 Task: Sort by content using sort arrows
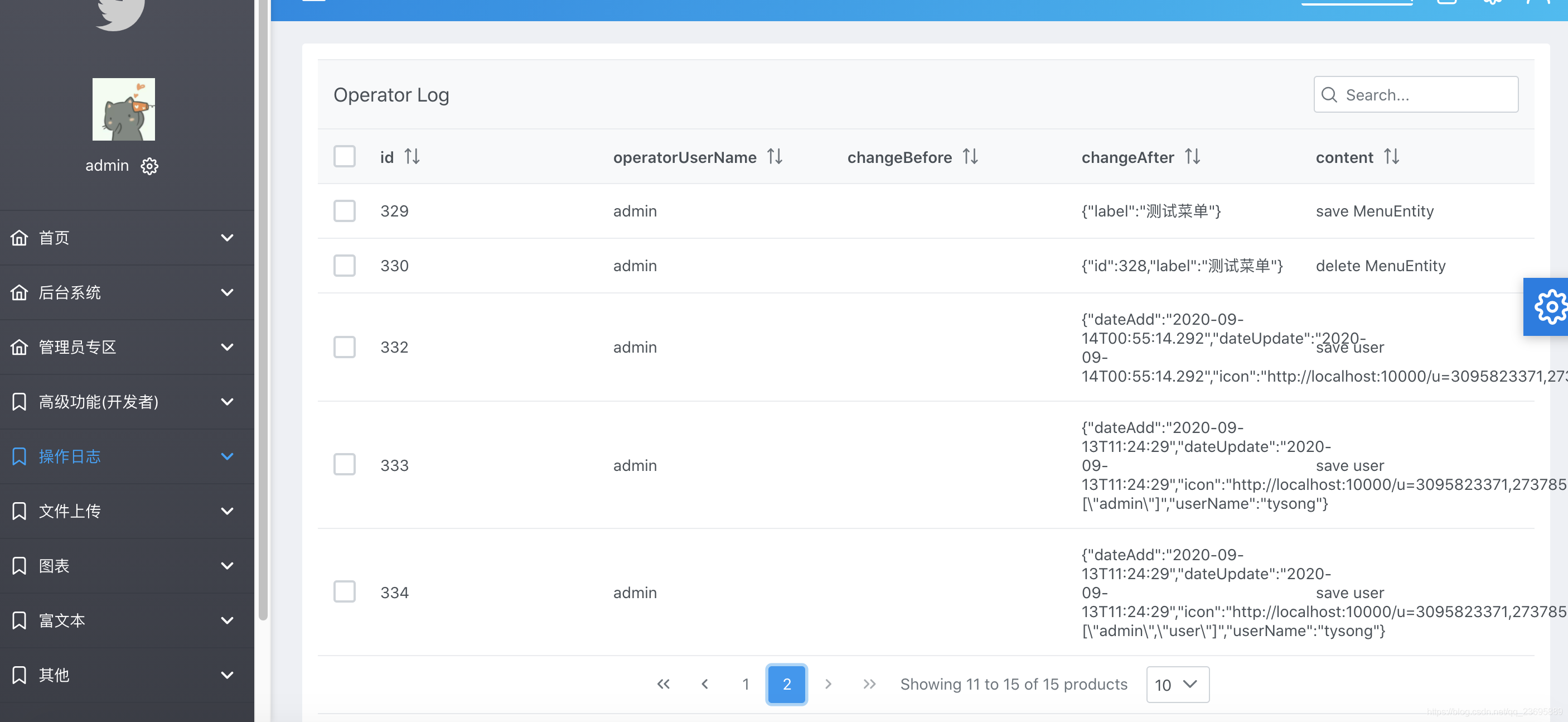pos(1391,157)
